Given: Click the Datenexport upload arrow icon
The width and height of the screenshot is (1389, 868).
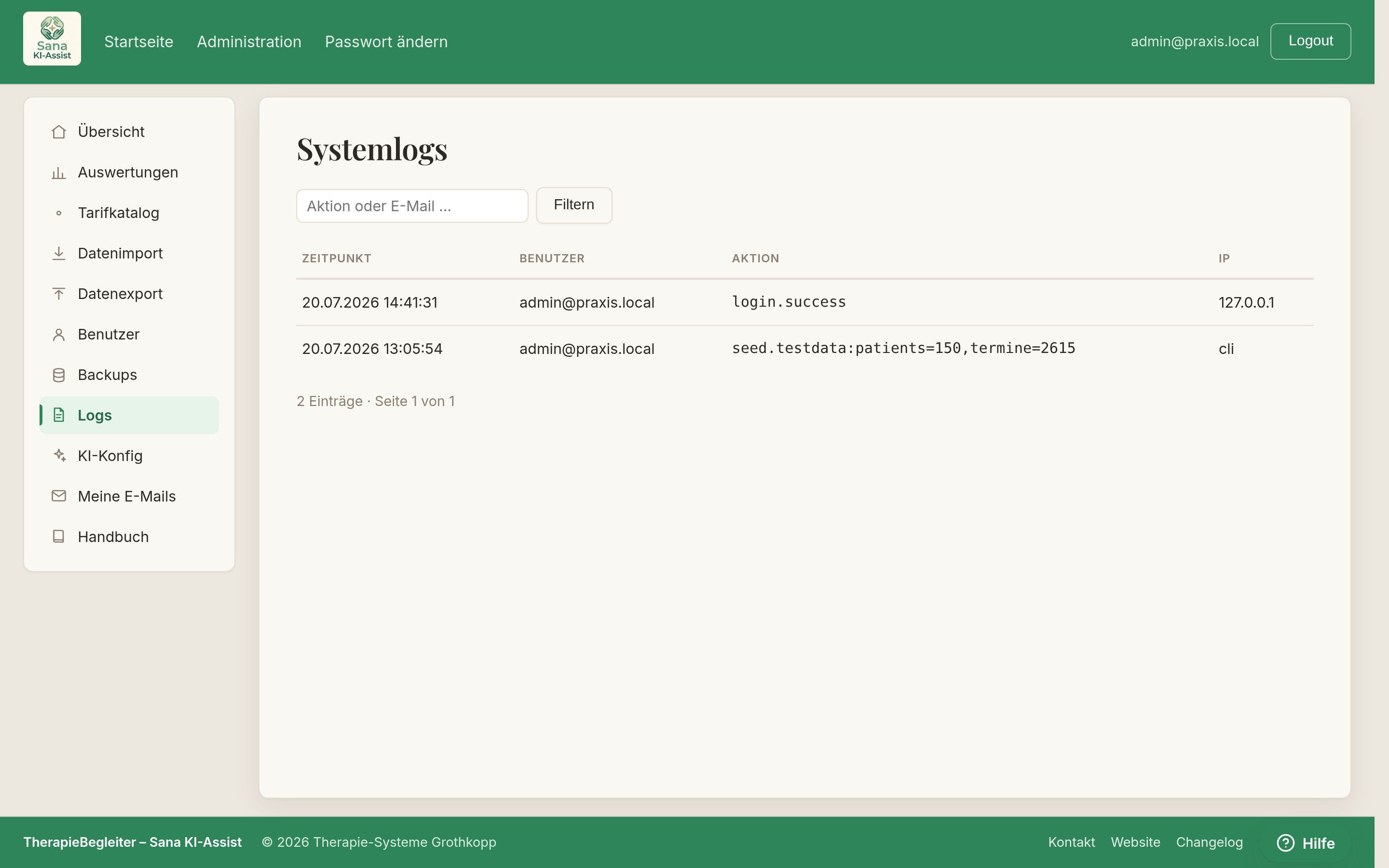Looking at the screenshot, I should coord(58,294).
